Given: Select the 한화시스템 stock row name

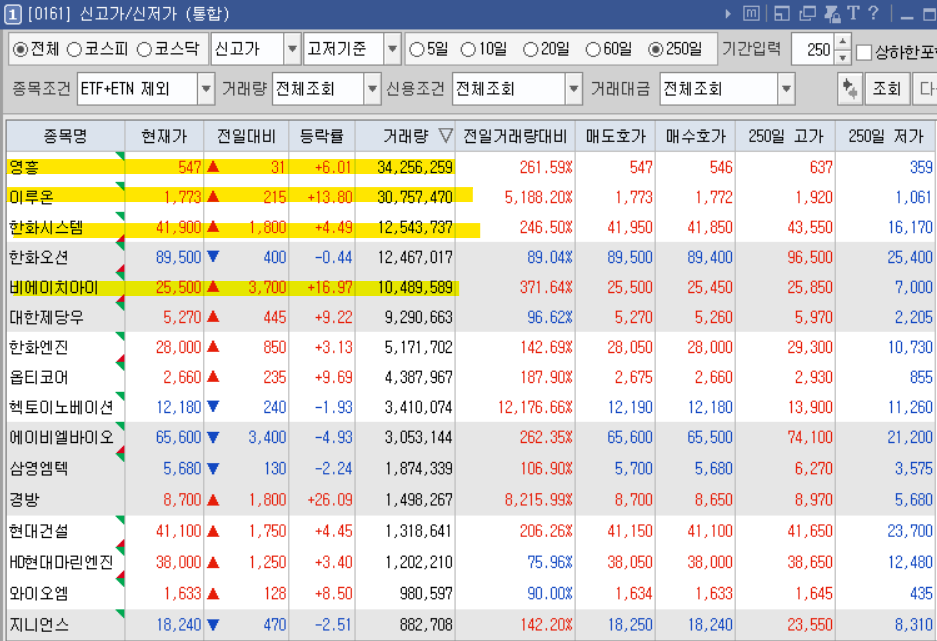Looking at the screenshot, I should [46, 227].
